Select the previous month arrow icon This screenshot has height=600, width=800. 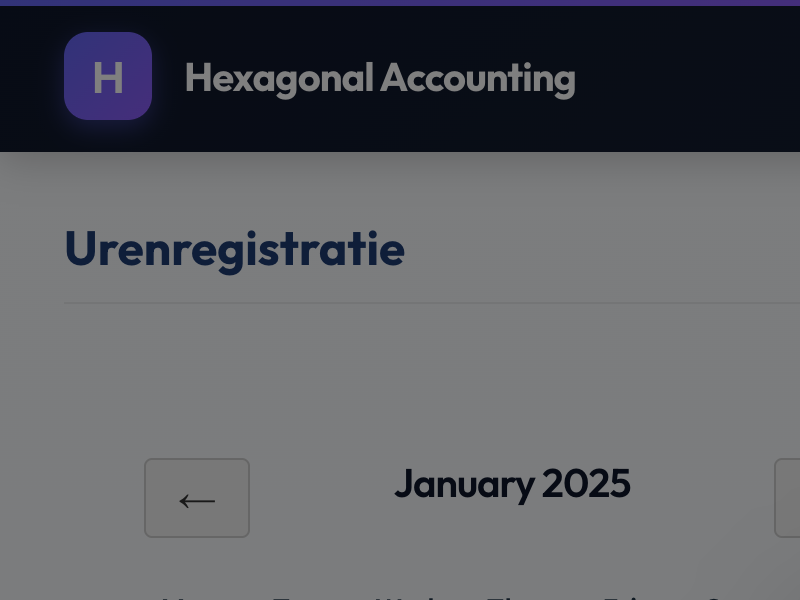196,498
